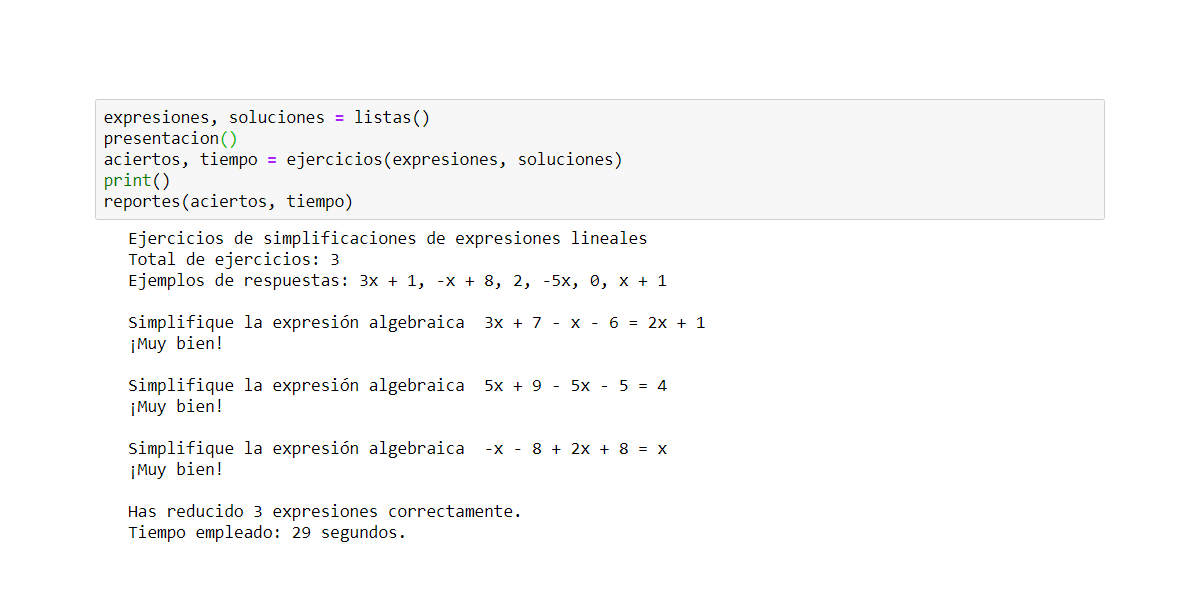The height and width of the screenshot is (600, 1200).
Task: Click '¡Muy bien!' under the first exercise
Action: (x=175, y=344)
